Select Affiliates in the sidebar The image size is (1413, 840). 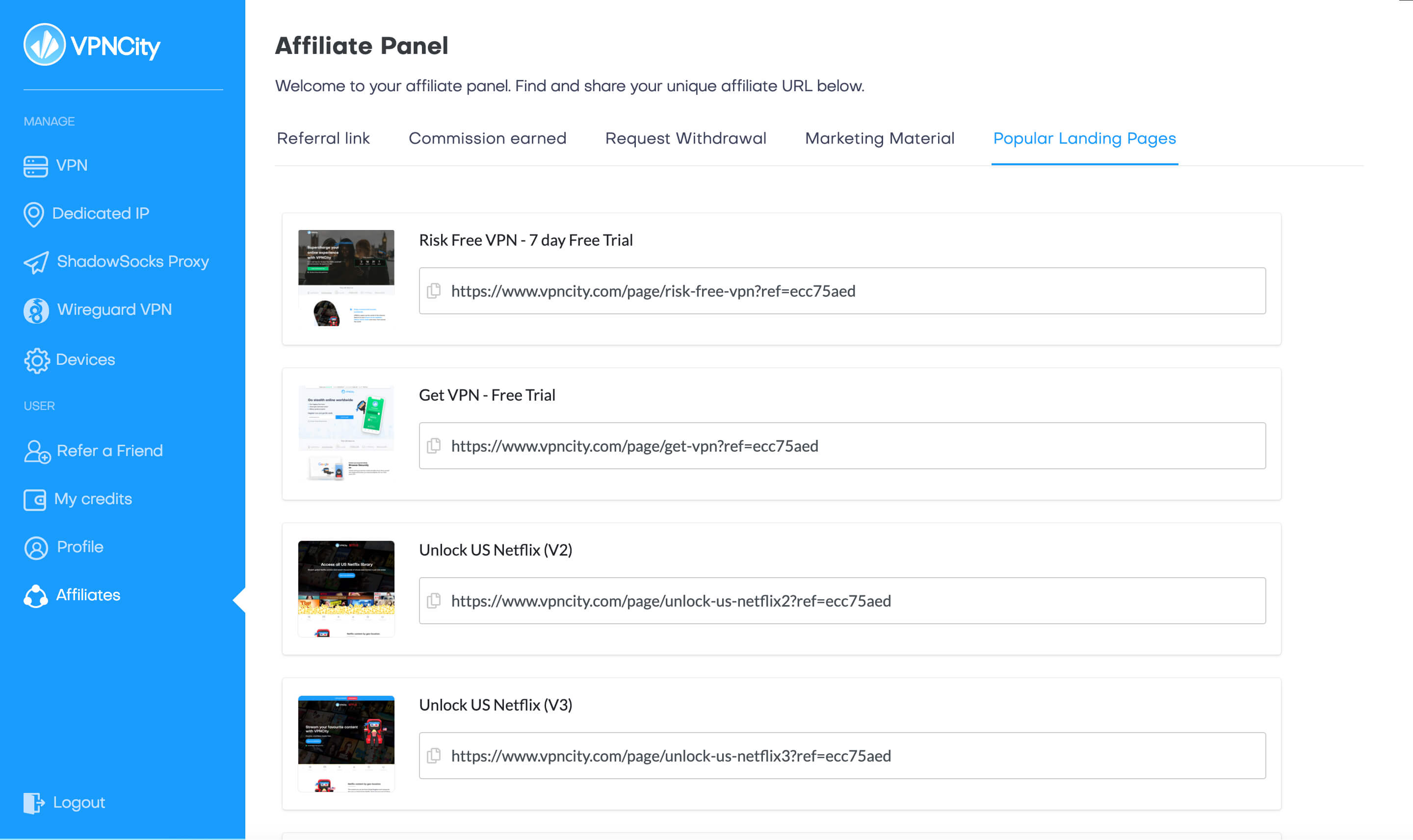pos(88,595)
